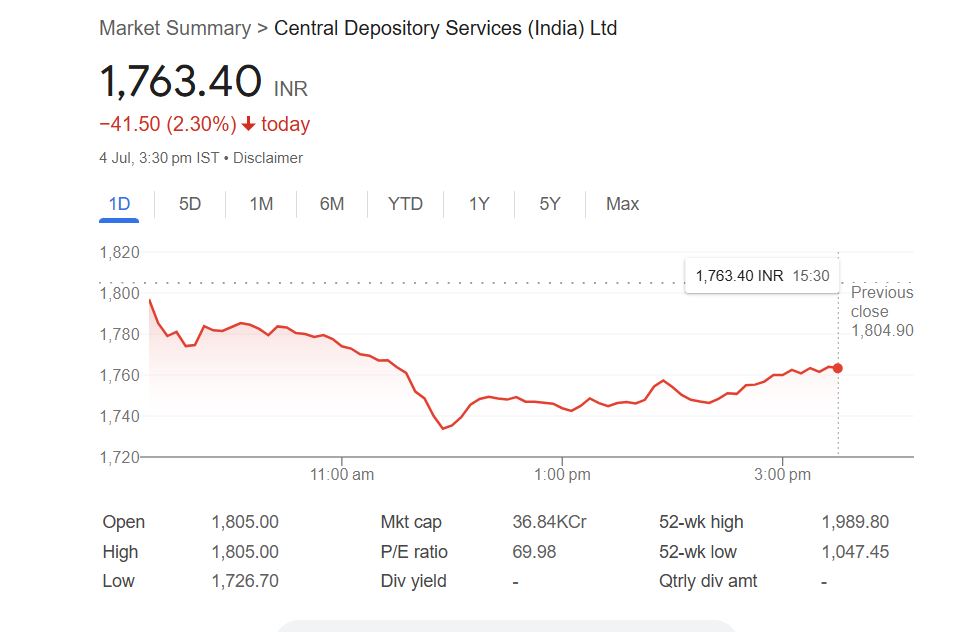Click the 52-wk high label
Image resolution: width=974 pixels, height=632 pixels.
[701, 522]
